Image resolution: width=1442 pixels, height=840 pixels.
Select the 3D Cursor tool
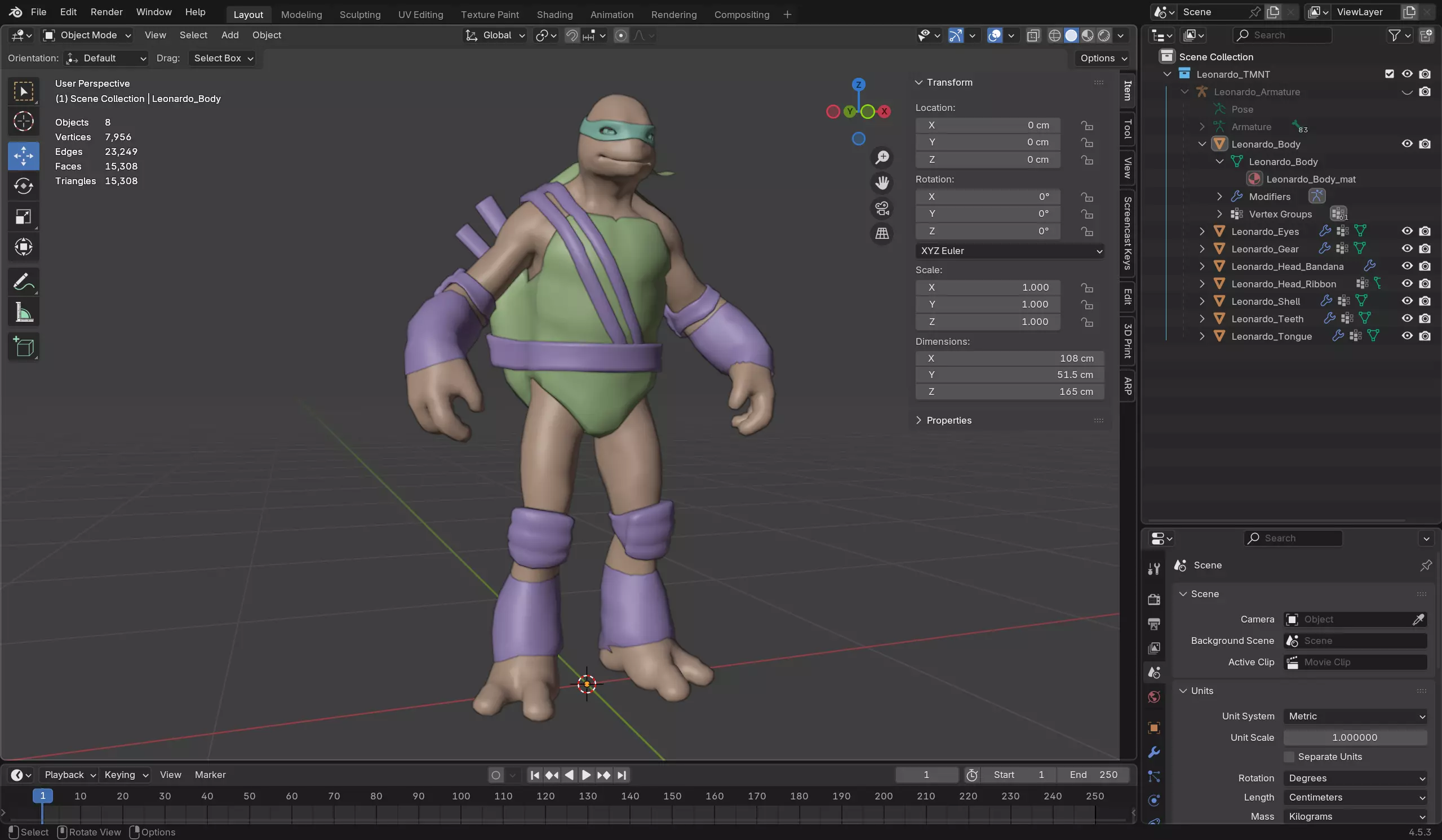coord(24,121)
